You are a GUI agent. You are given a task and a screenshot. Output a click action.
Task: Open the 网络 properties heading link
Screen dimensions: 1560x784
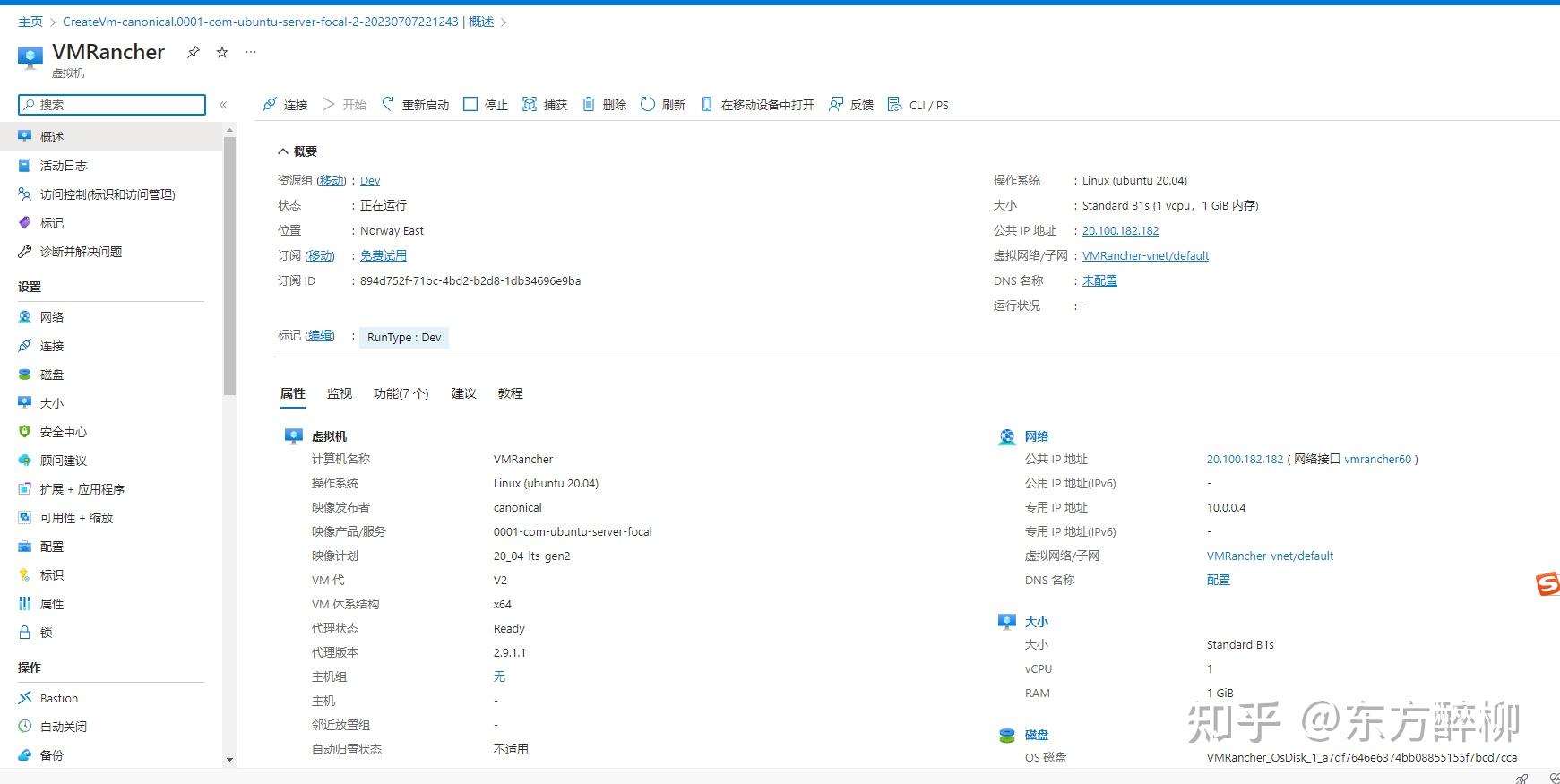point(1037,436)
